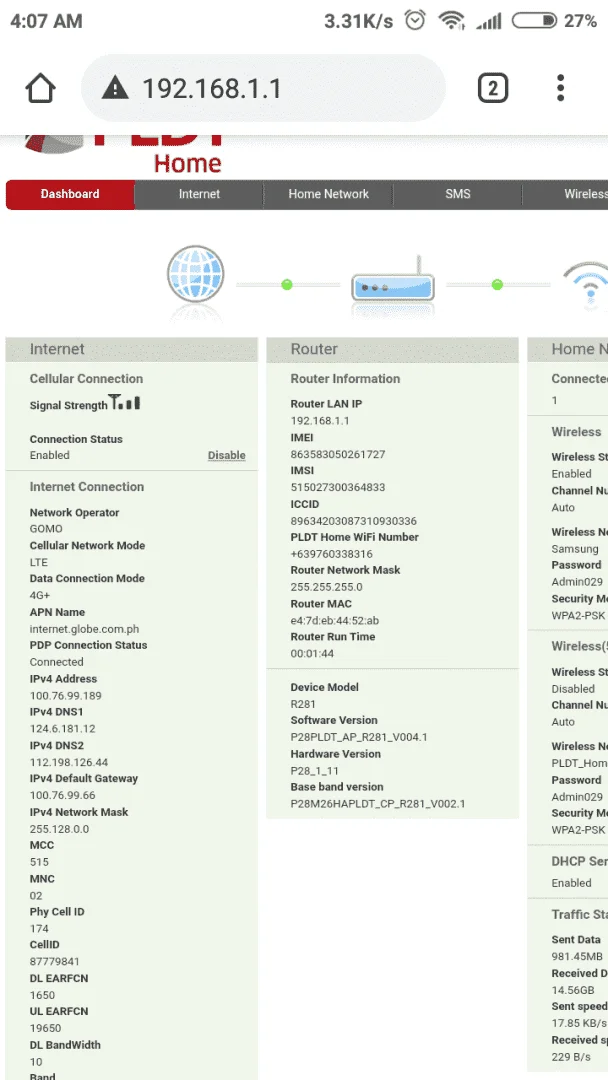The image size is (608, 1080).
Task: Click the 17.85 KB/s sent speed
Action: [579, 1023]
